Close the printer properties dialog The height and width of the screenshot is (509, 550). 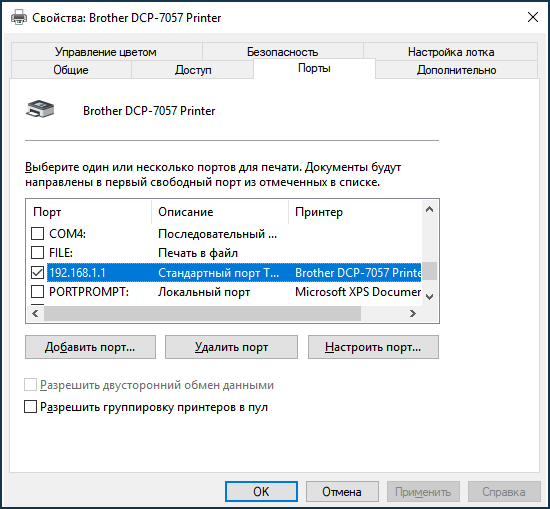[533, 17]
